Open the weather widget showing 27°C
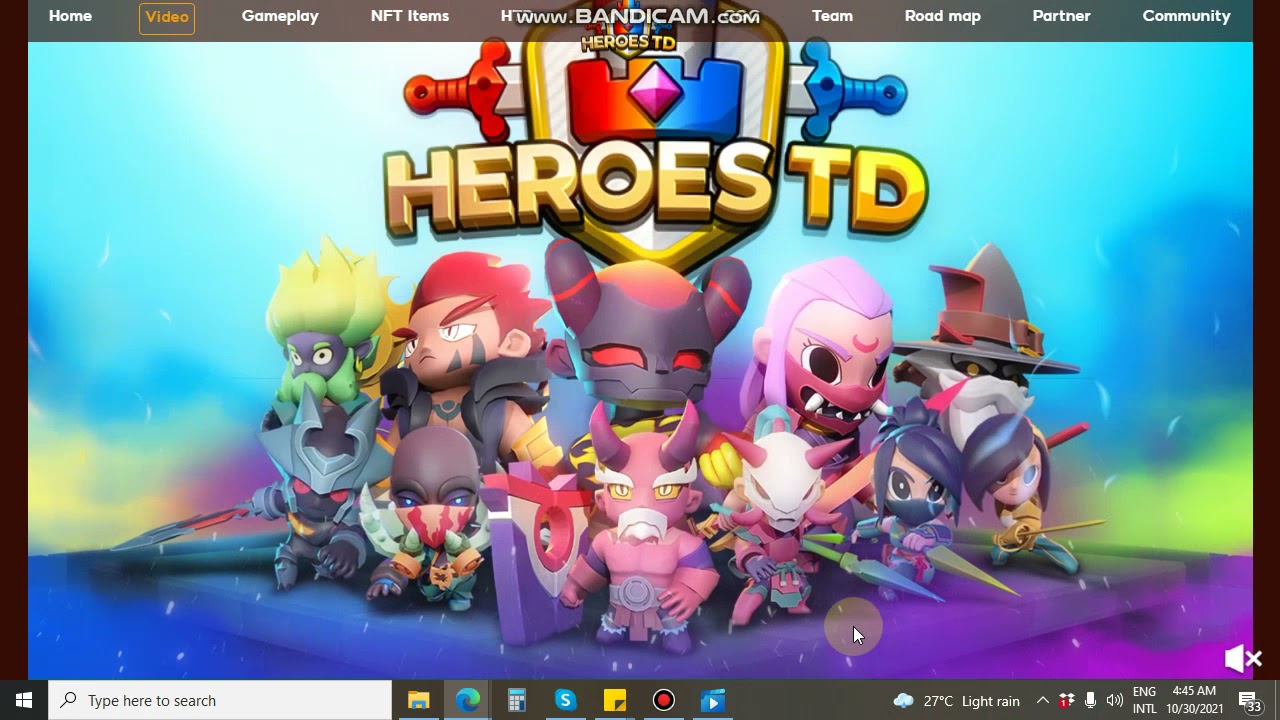 click(x=957, y=701)
